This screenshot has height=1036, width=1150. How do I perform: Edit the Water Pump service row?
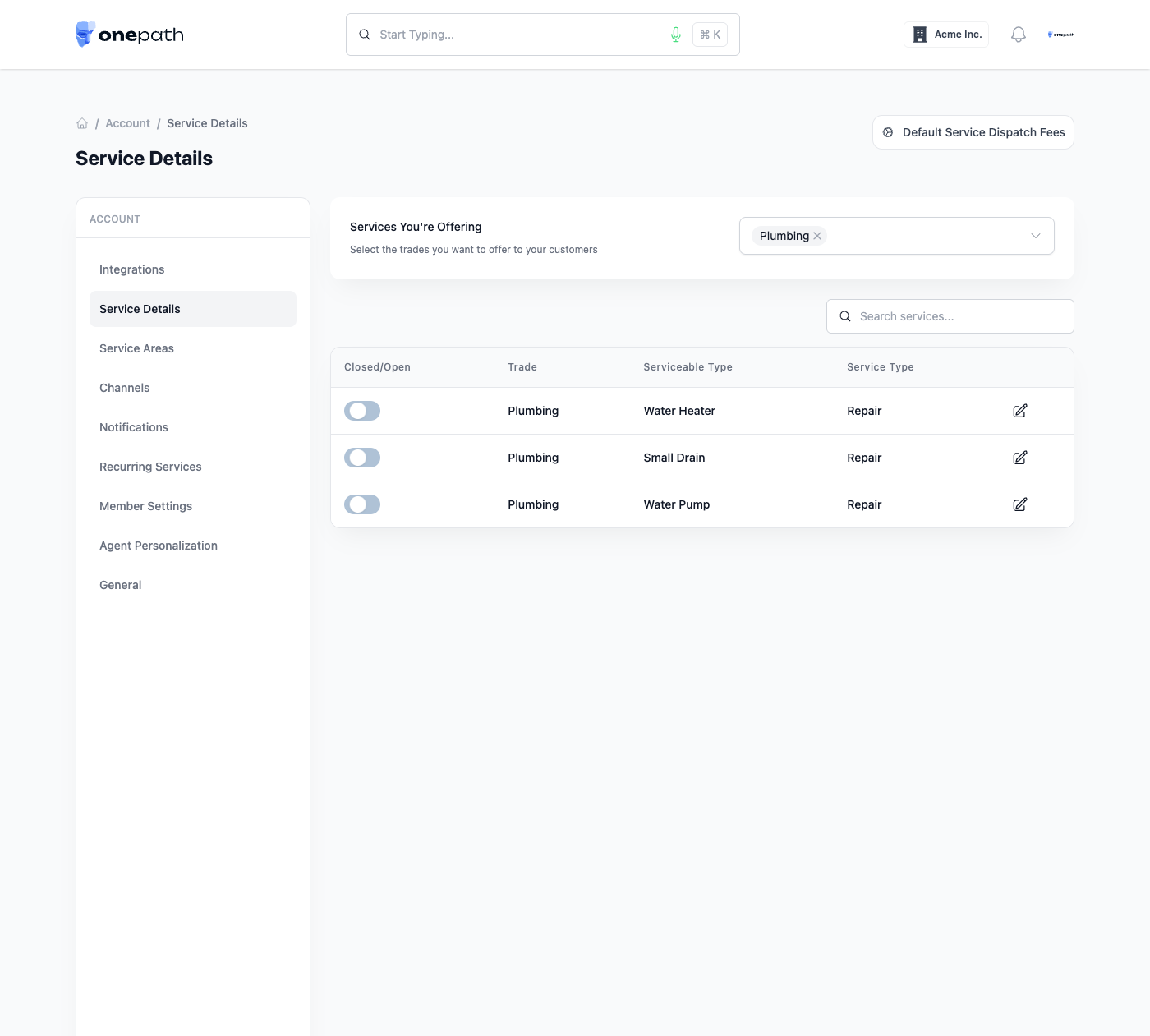1020,504
